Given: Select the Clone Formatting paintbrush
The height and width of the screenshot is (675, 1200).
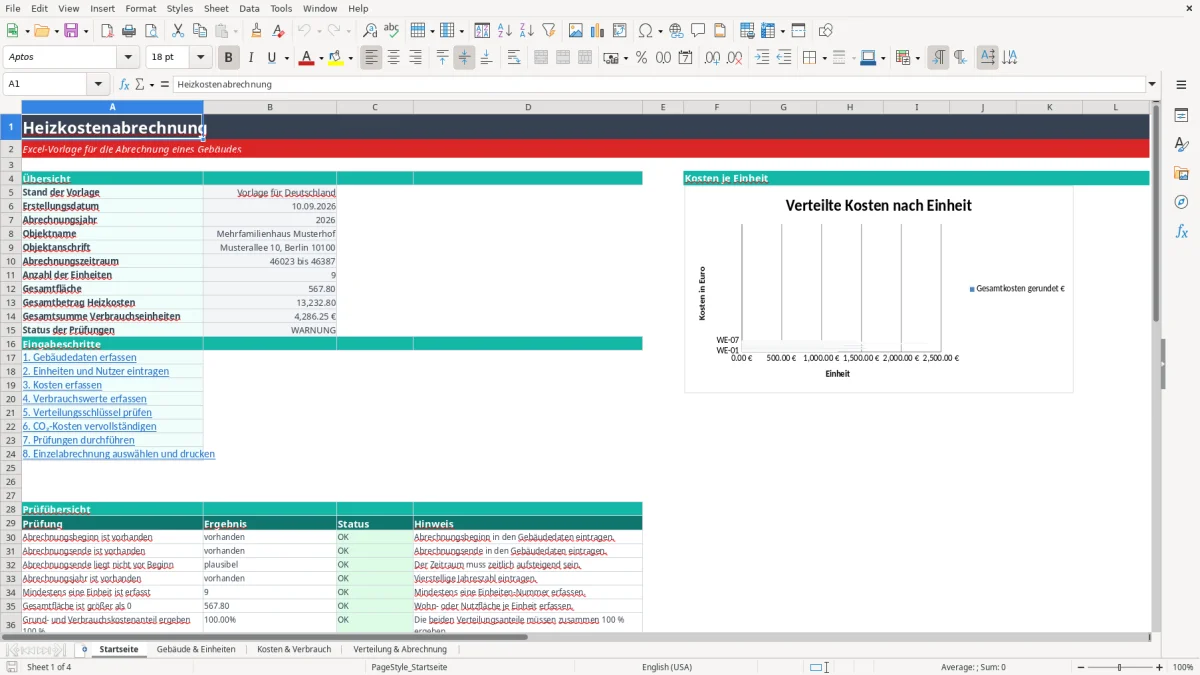Looking at the screenshot, I should [x=257, y=31].
